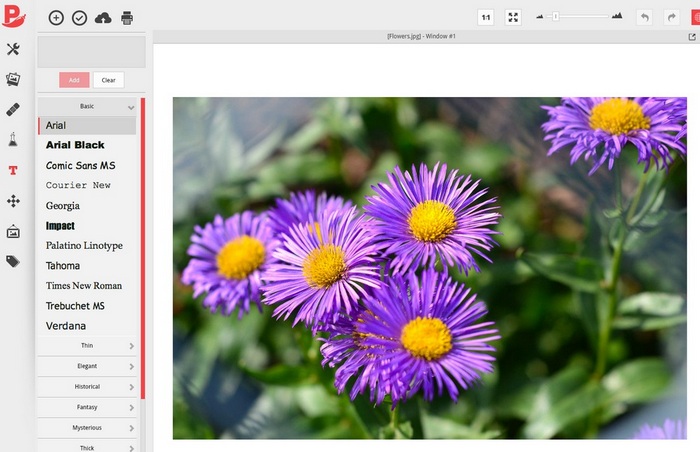700x452 pixels.
Task: Choose the Comic Sans MS font
Action: pyautogui.click(x=80, y=165)
